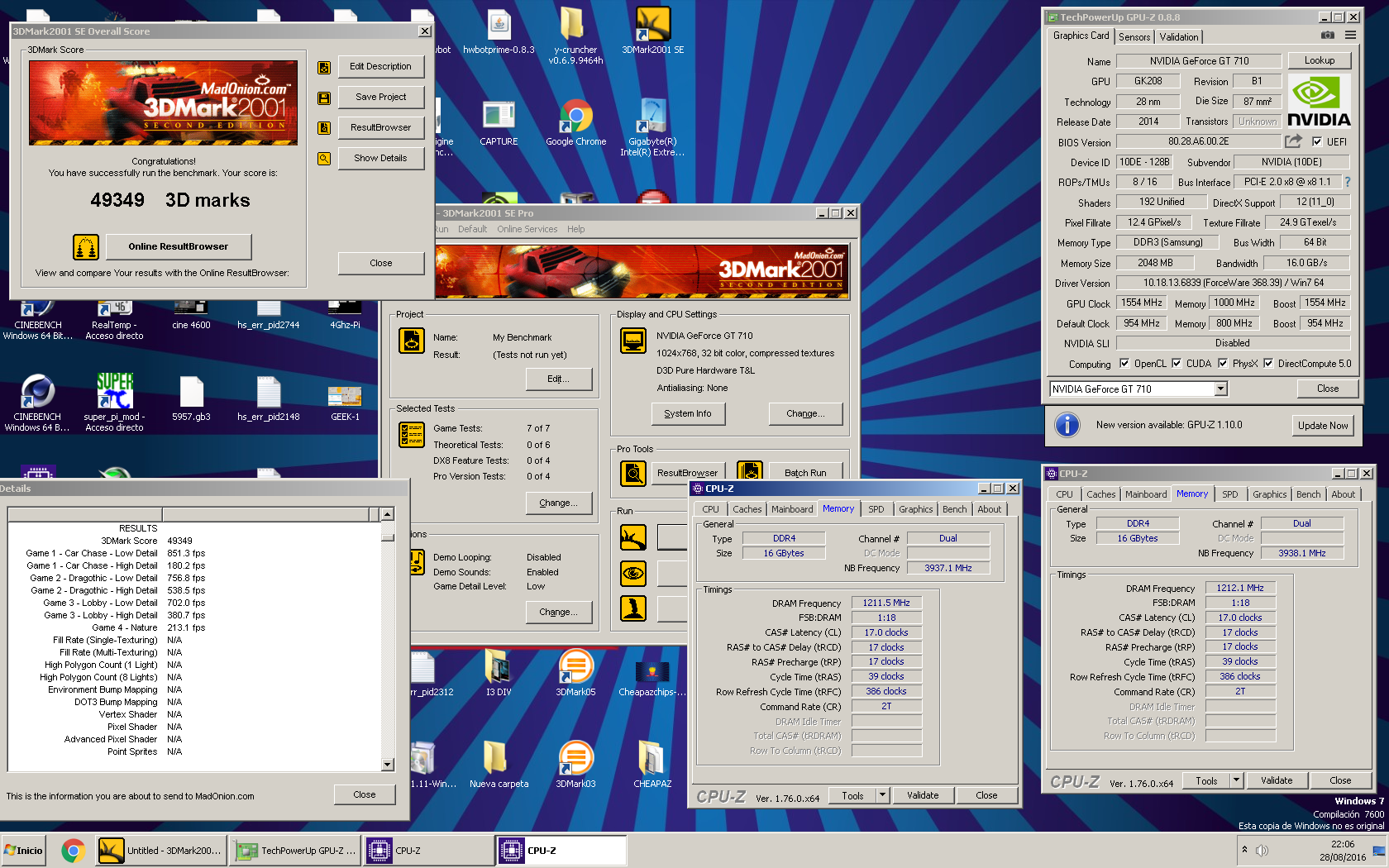The height and width of the screenshot is (868, 1389).
Task: Click the ResultBrowser icon in score window
Action: (x=324, y=128)
